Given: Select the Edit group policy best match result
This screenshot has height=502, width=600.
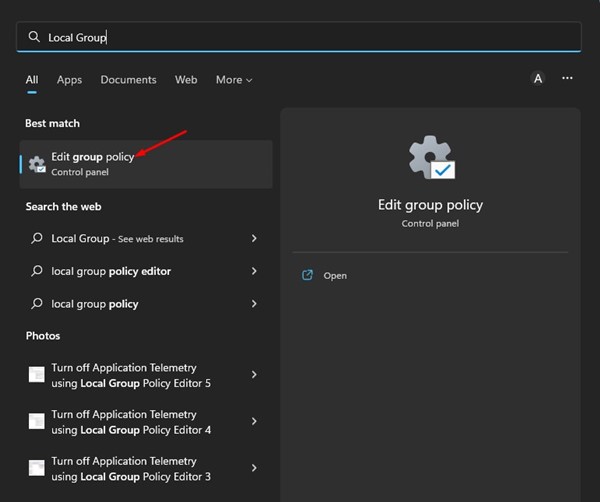Looking at the screenshot, I should (x=146, y=164).
